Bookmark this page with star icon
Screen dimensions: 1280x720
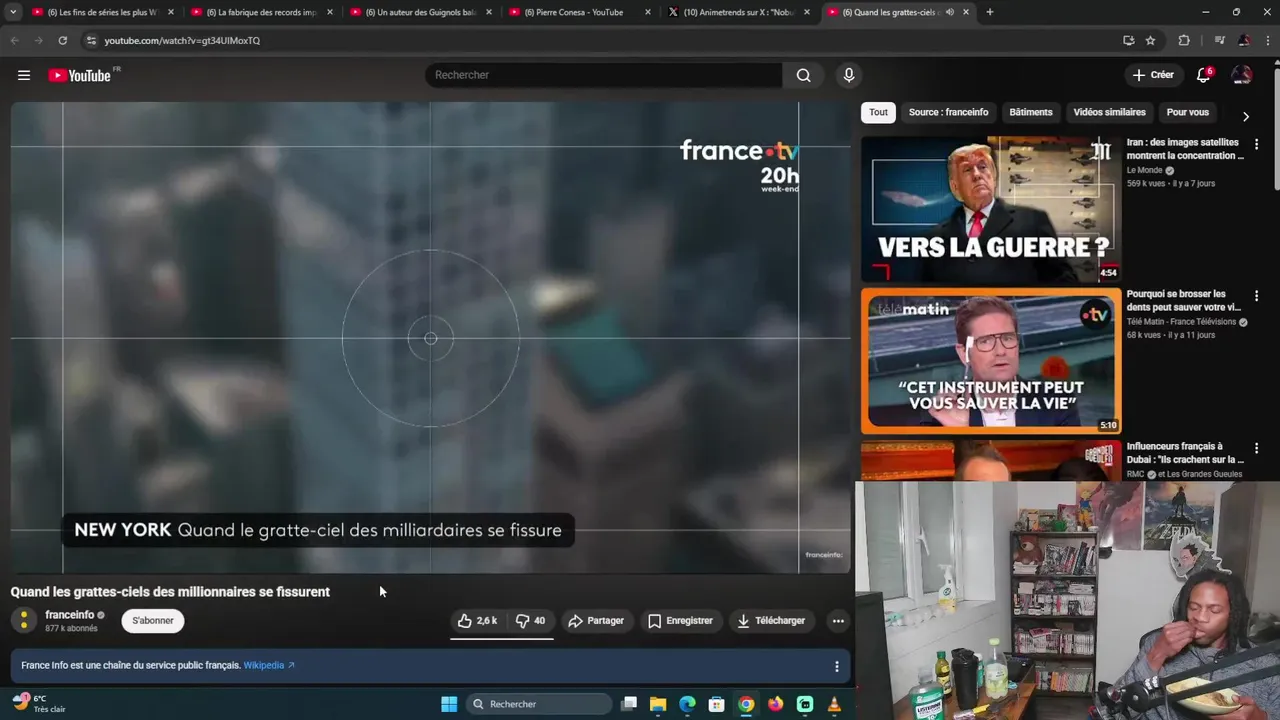(x=1150, y=40)
